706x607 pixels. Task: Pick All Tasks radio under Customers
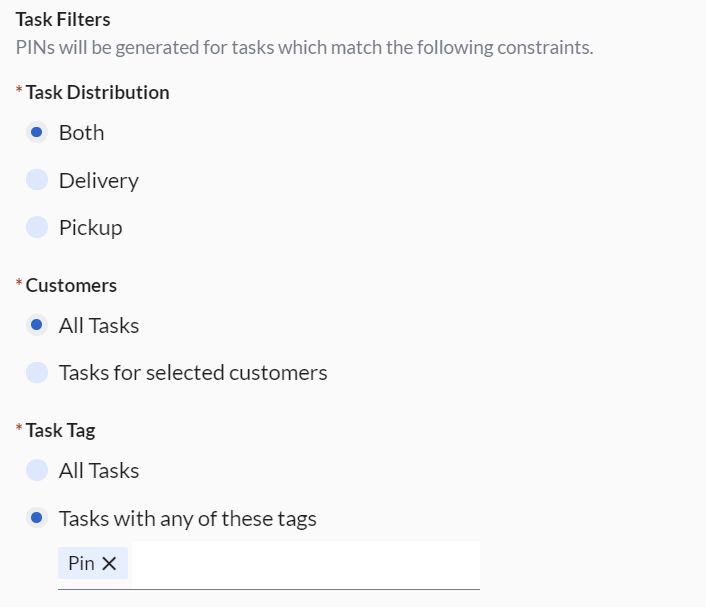[x=37, y=325]
